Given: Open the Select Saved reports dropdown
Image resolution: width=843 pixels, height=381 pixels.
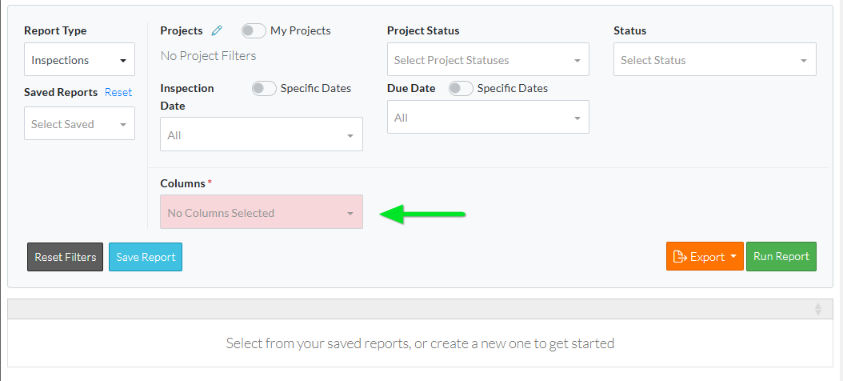Looking at the screenshot, I should pos(80,123).
